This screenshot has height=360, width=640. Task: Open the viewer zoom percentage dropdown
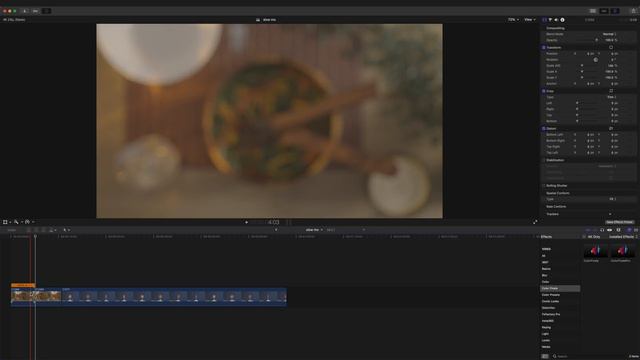pos(513,20)
